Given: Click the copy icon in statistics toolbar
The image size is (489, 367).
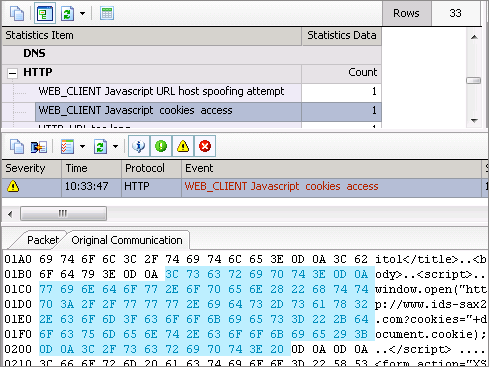Looking at the screenshot, I should point(17,13).
